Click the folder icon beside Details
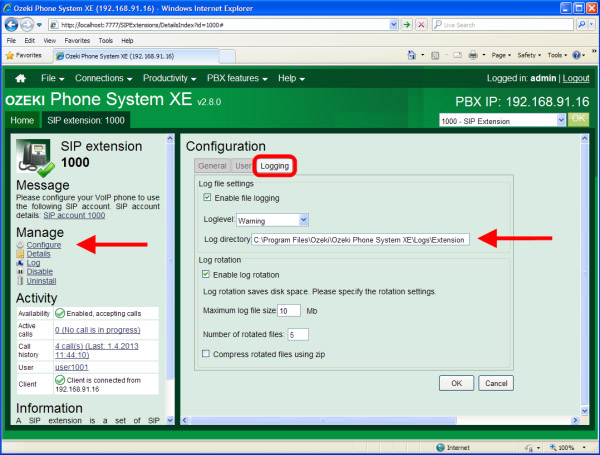The height and width of the screenshot is (455, 600). [x=20, y=254]
